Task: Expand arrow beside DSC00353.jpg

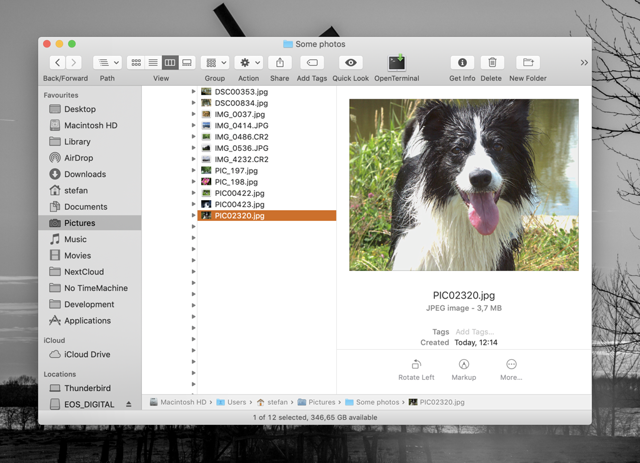Action: click(193, 92)
